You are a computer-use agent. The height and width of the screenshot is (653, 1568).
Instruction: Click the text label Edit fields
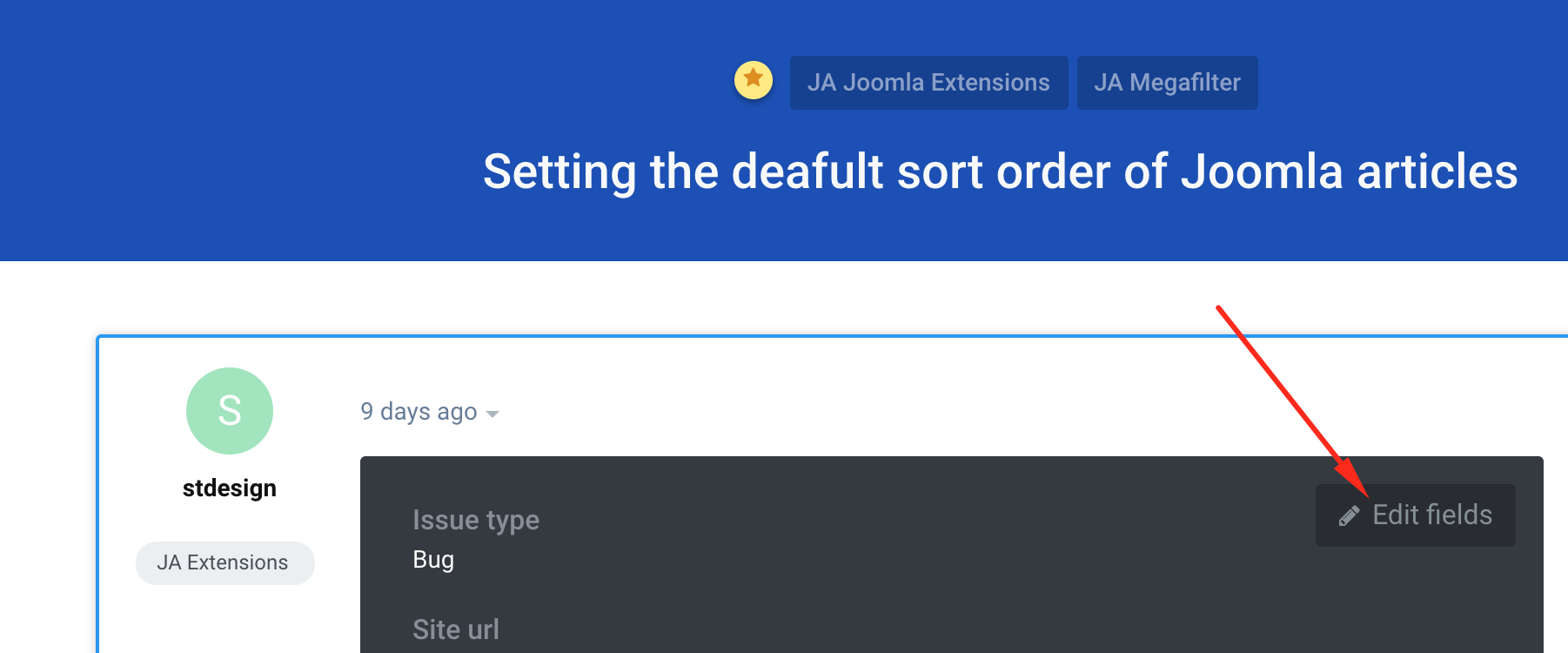pyautogui.click(x=1432, y=515)
